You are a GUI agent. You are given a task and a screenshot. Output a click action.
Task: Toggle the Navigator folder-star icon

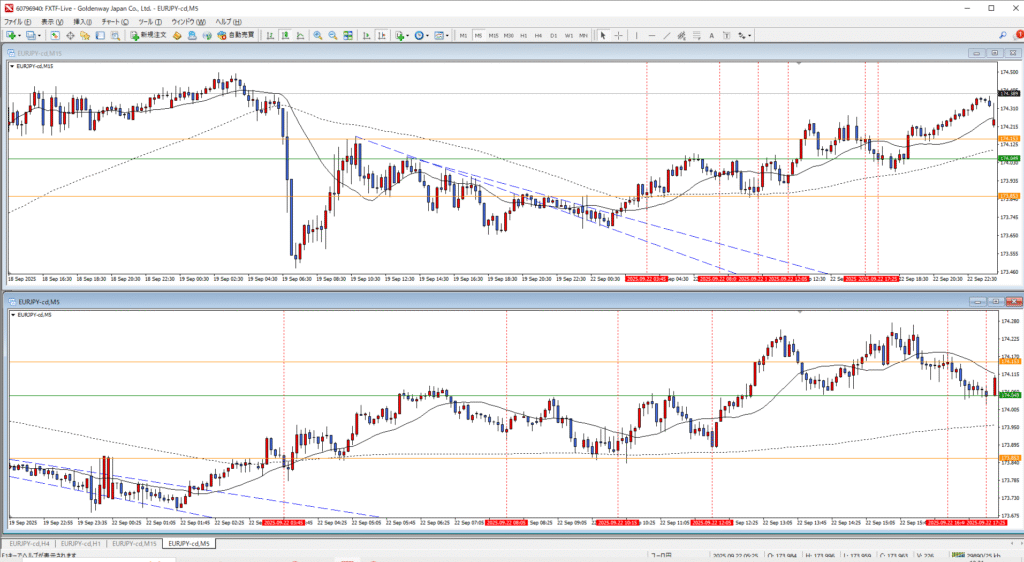pos(85,35)
